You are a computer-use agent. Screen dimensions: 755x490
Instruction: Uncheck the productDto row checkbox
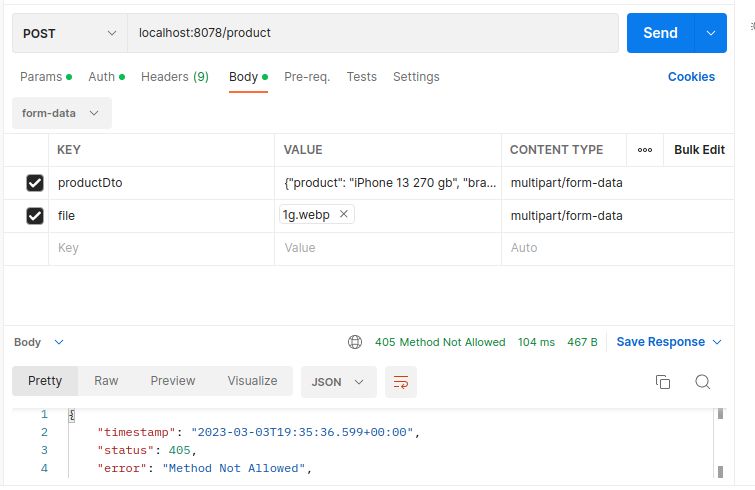point(35,183)
